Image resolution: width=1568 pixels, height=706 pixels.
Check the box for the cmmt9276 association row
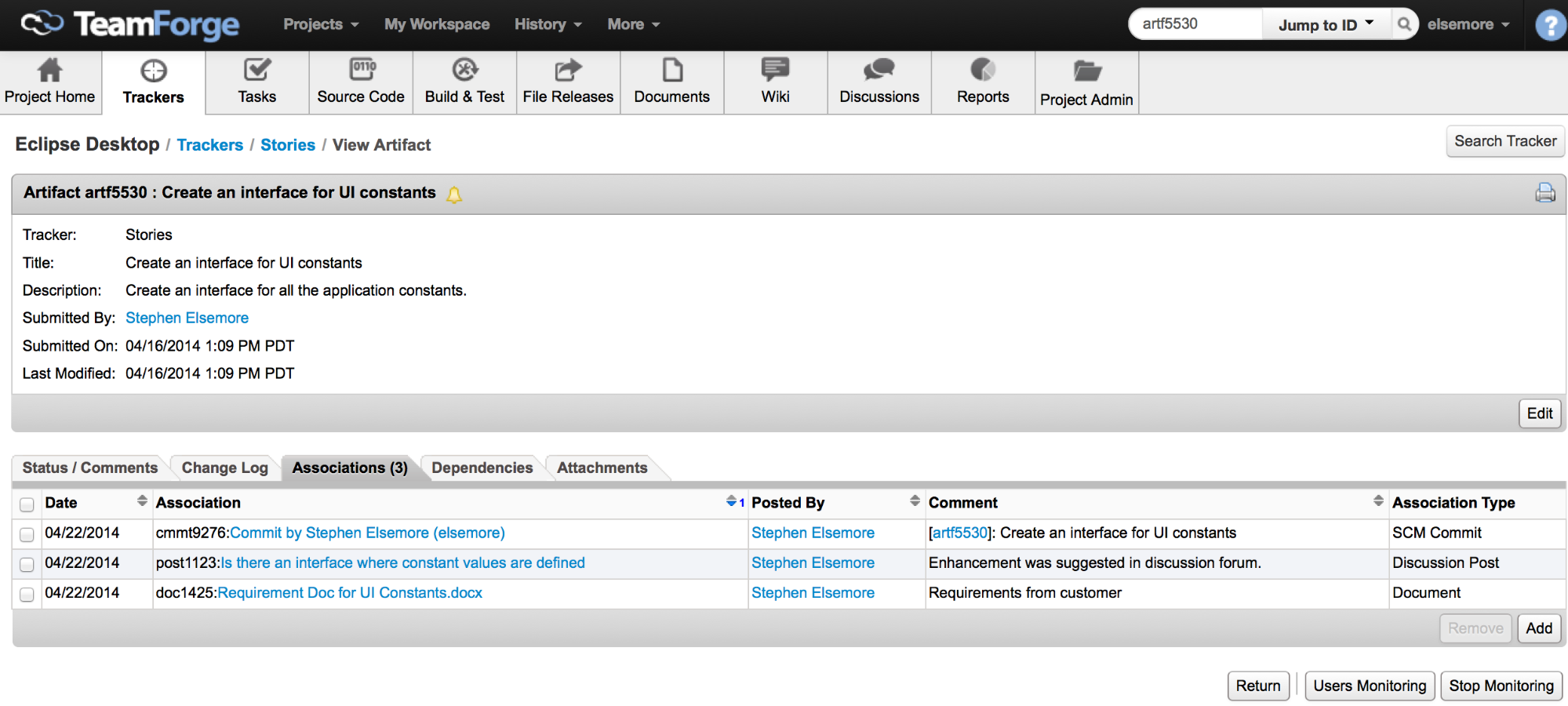pos(27,534)
